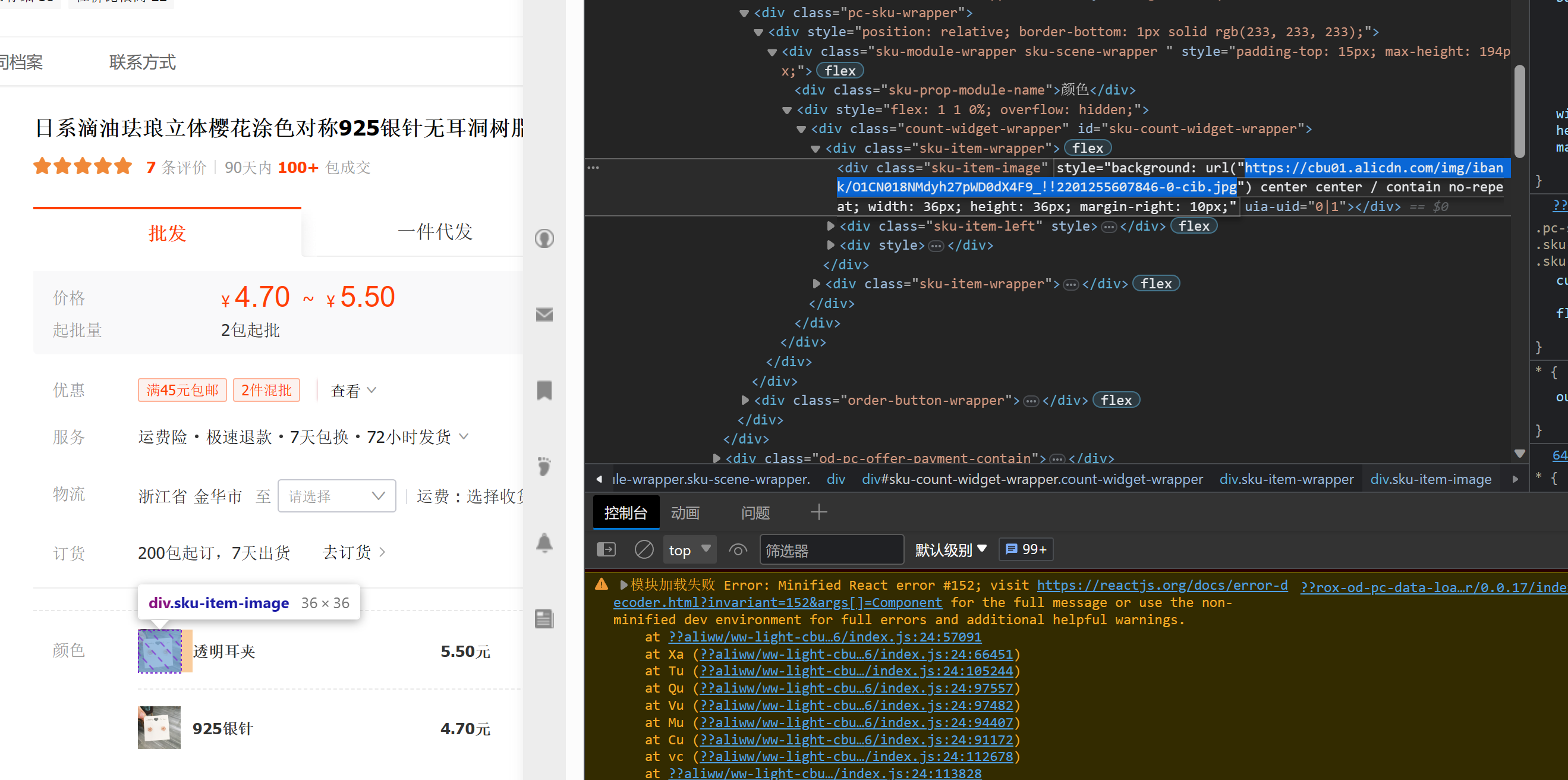Open the top context dropdown
The image size is (1568, 780).
tap(689, 550)
